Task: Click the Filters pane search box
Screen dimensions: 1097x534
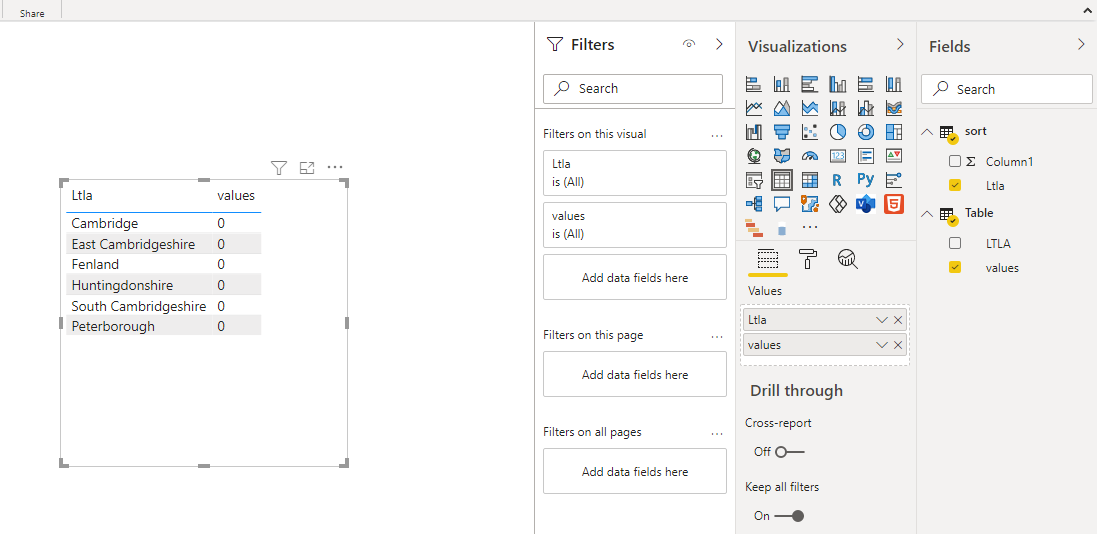Action: [x=632, y=89]
